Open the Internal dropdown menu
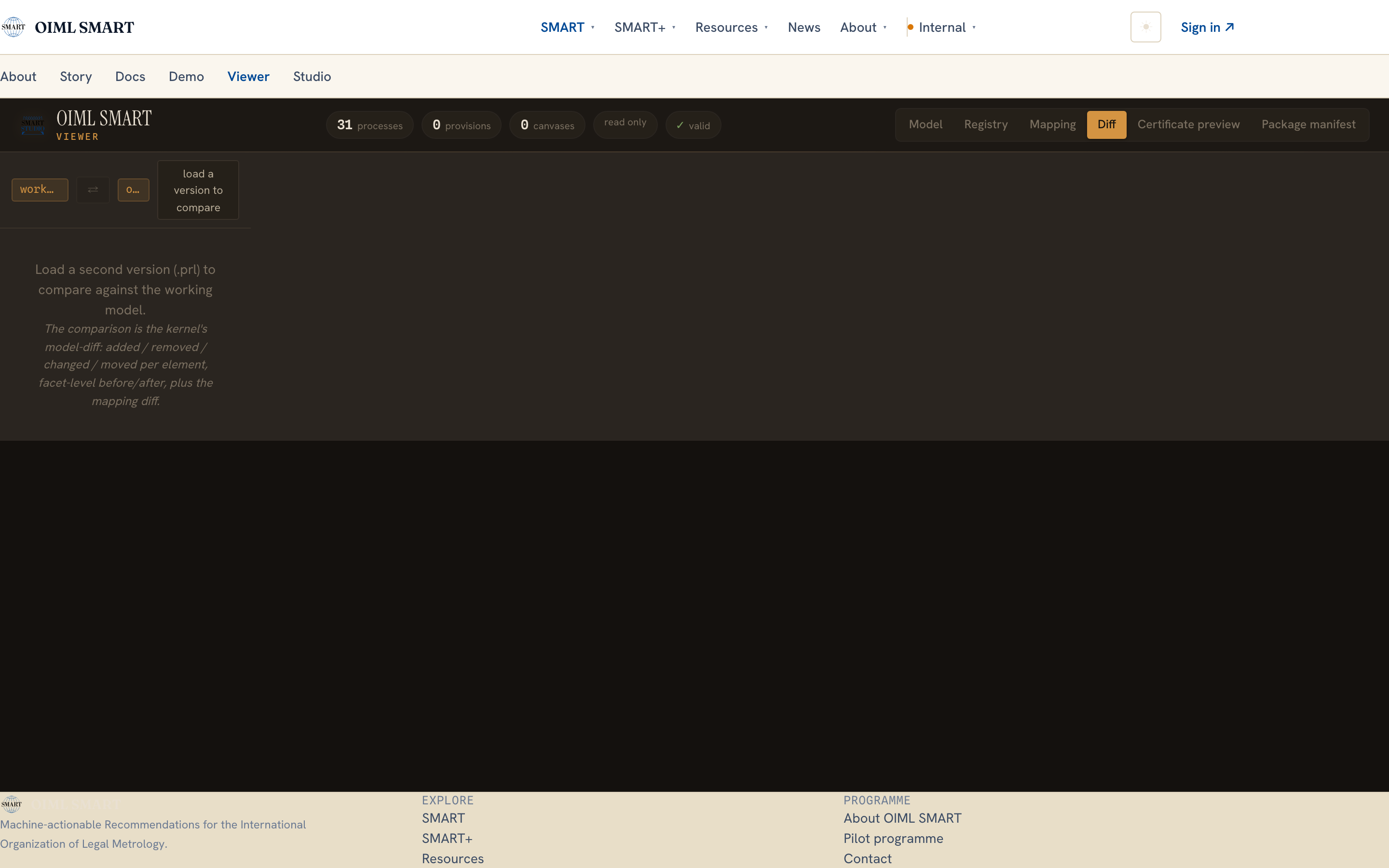1389x868 pixels. tap(942, 27)
